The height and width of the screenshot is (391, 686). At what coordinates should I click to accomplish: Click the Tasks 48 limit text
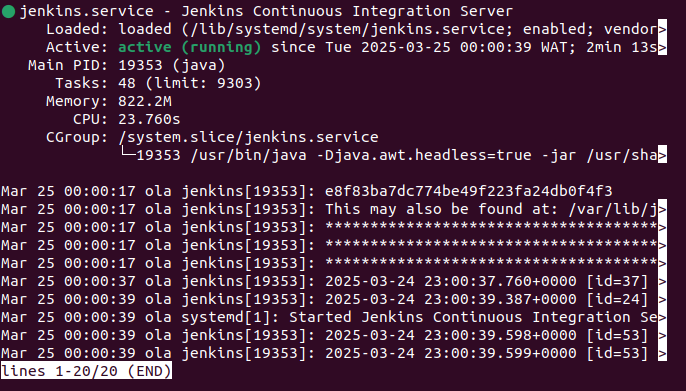(x=189, y=83)
